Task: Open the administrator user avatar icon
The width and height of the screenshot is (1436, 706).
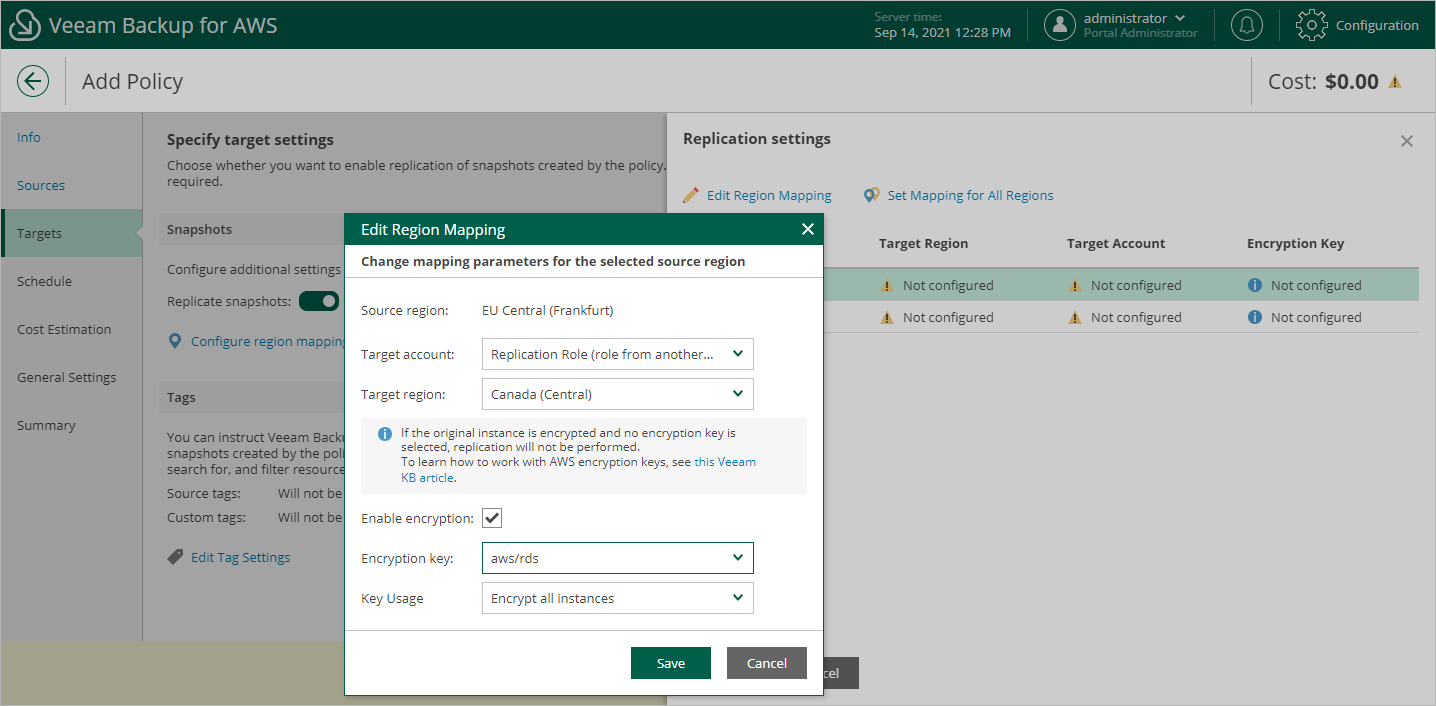Action: [x=1060, y=25]
